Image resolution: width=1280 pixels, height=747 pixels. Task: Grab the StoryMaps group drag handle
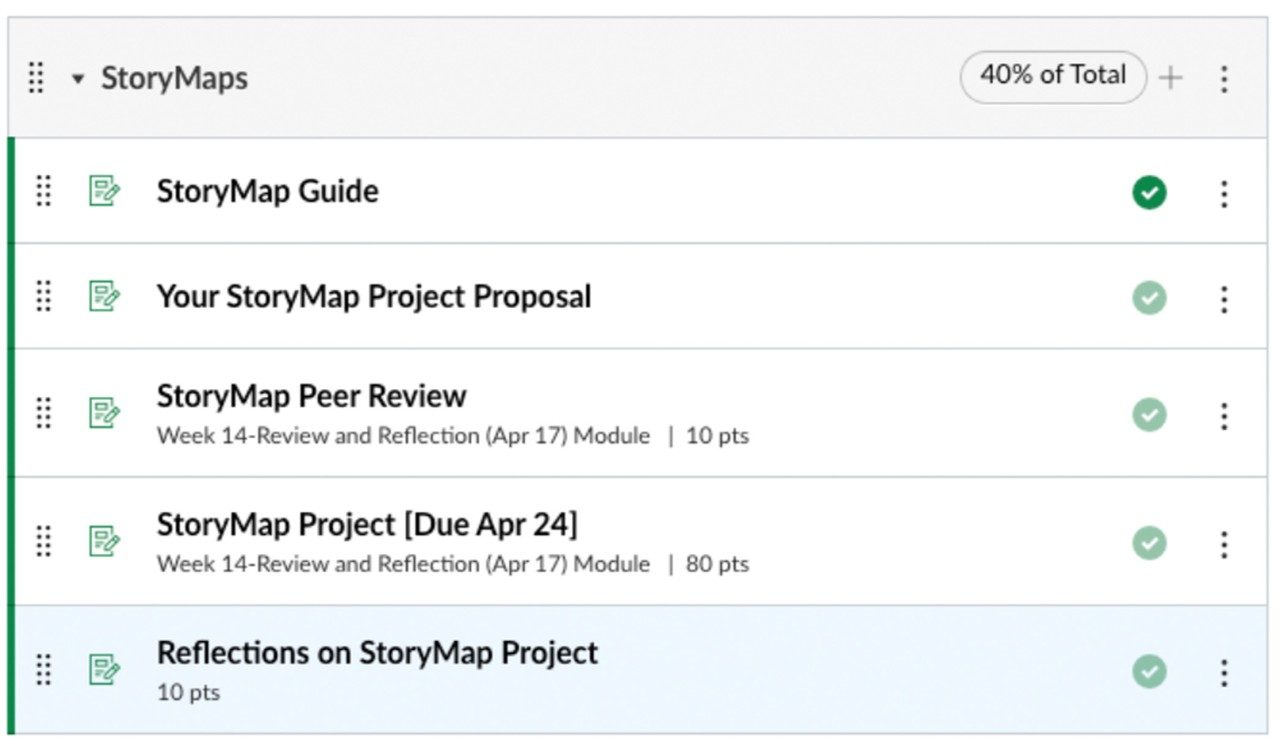click(36, 78)
